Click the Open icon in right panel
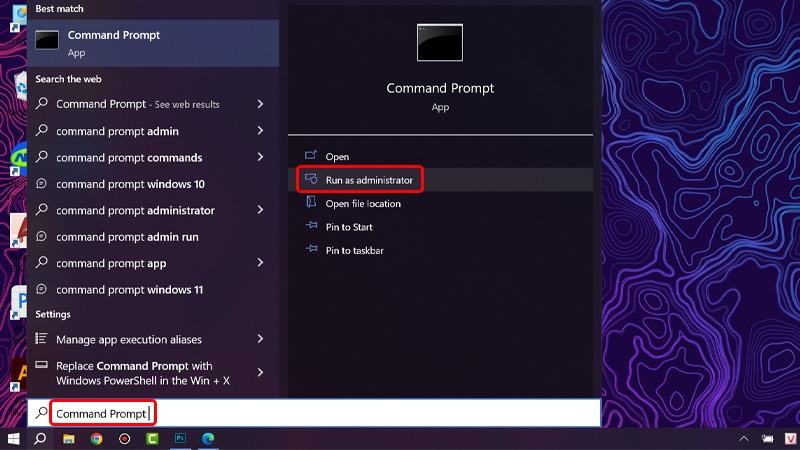Screen dimensions: 800x450 (x=311, y=155)
